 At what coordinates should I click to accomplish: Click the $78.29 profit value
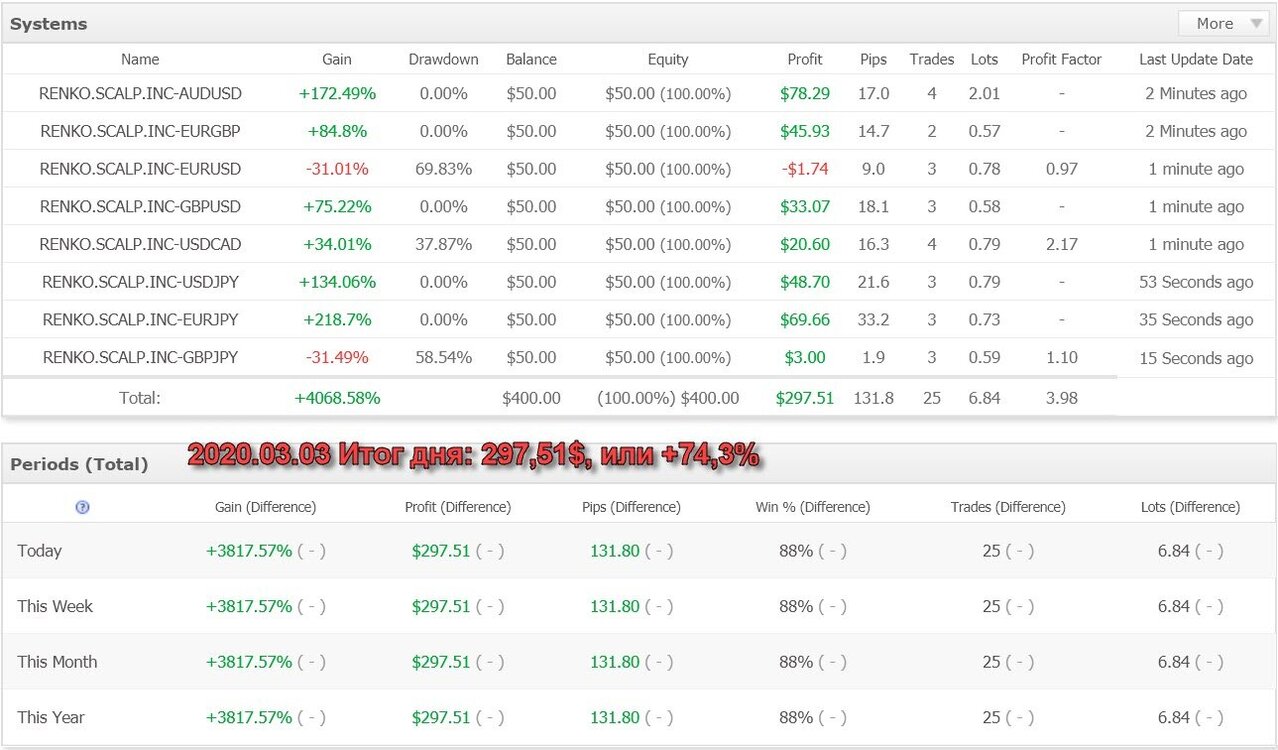(x=805, y=94)
